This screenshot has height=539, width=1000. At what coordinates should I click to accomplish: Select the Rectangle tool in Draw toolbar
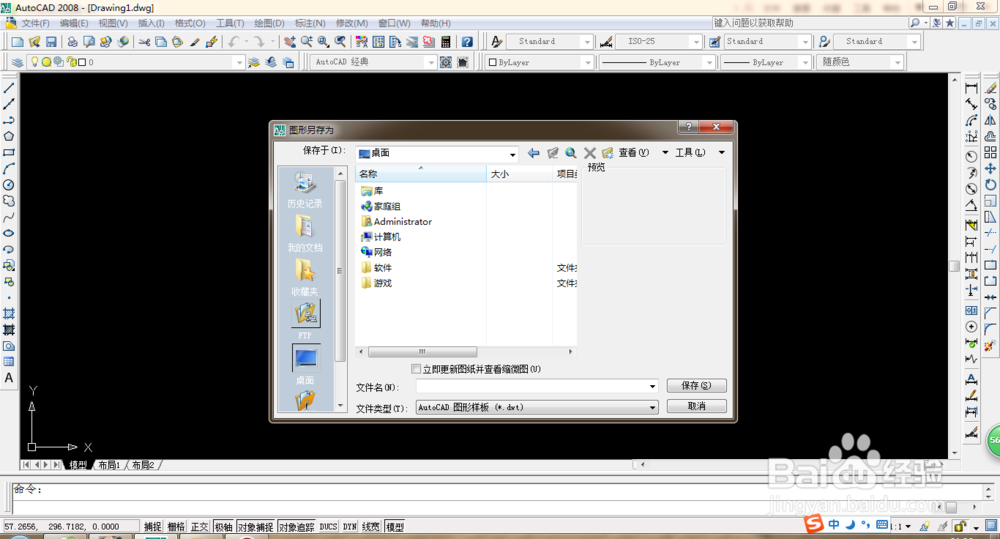pos(9,152)
